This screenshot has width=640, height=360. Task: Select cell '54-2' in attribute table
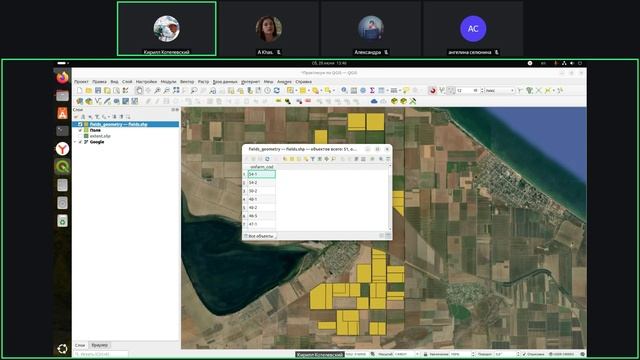tap(262, 182)
